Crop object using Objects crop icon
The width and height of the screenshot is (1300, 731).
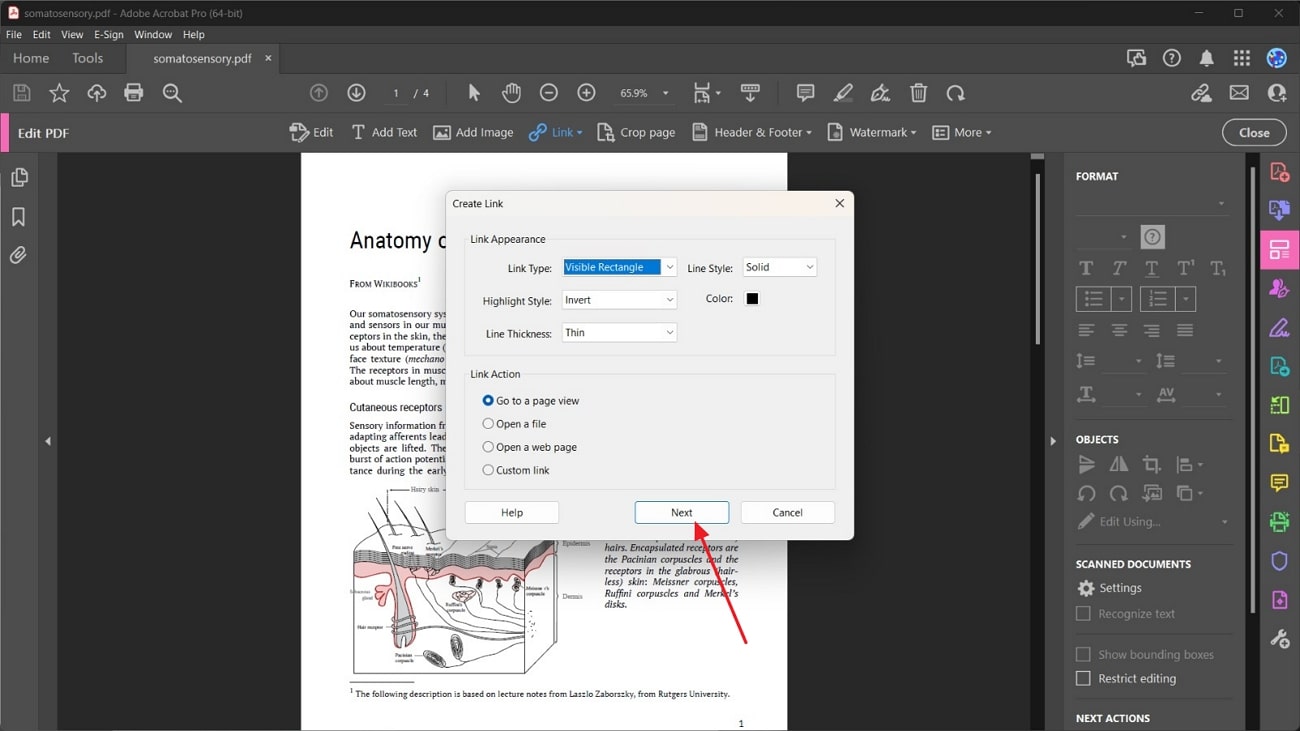click(x=1152, y=464)
